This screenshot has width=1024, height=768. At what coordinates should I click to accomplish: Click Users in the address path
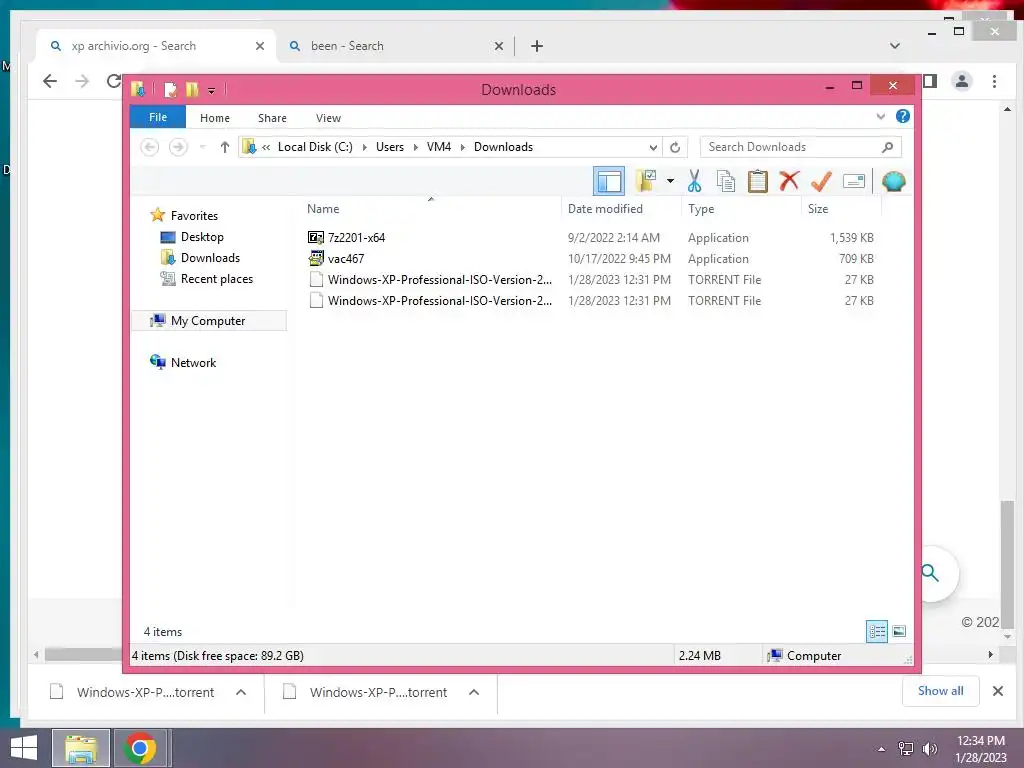click(x=390, y=147)
